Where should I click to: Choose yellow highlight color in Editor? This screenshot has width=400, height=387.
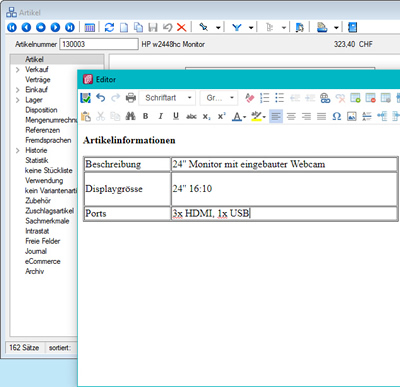tap(256, 116)
